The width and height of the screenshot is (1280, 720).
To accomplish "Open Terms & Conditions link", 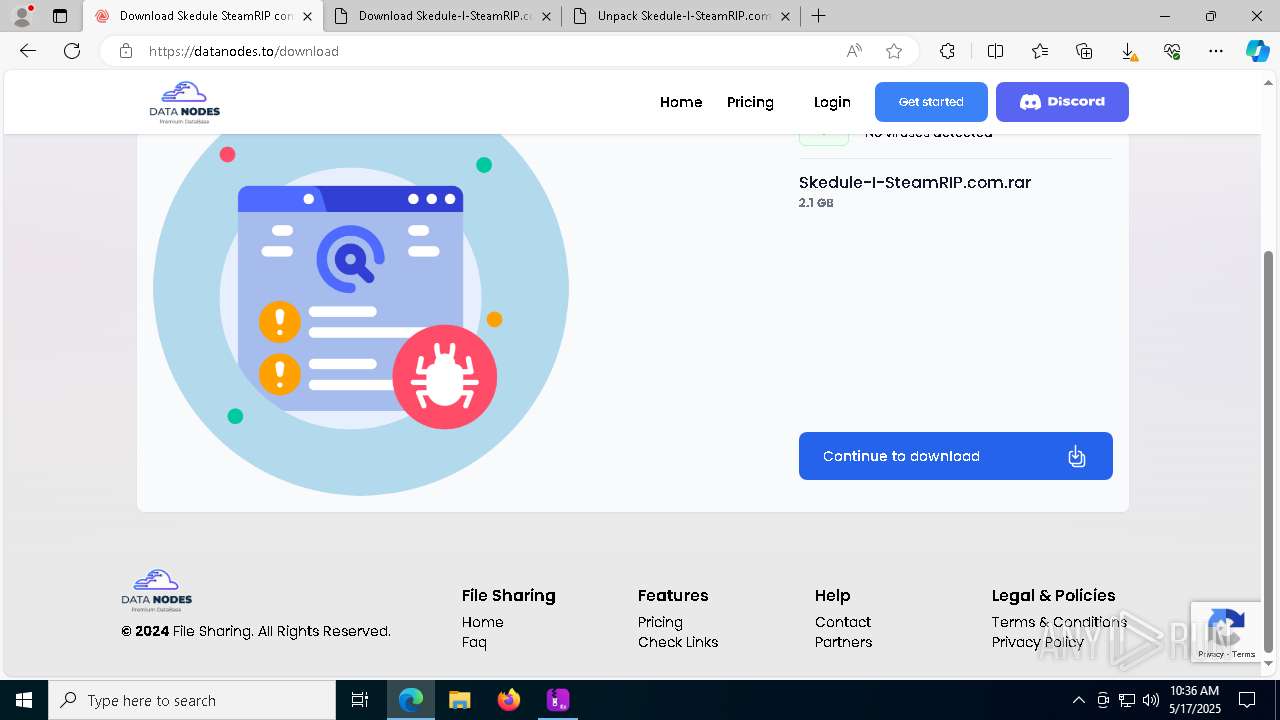I will pos(1059,622).
